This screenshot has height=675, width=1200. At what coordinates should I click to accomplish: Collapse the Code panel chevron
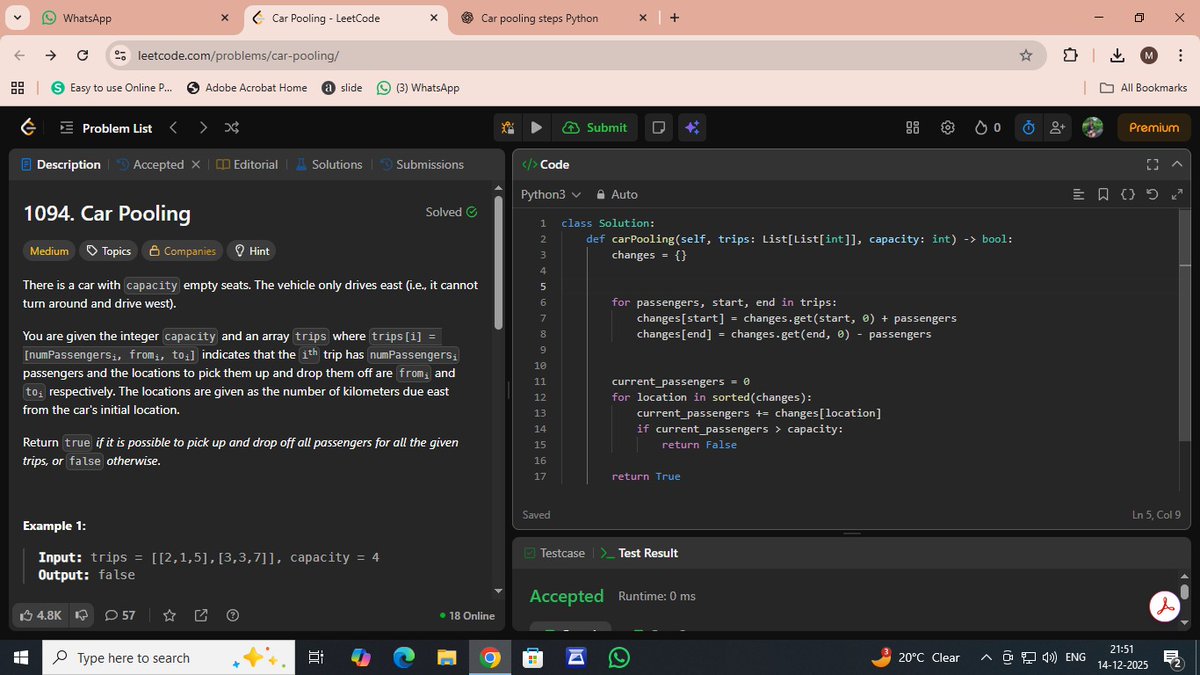(1176, 164)
